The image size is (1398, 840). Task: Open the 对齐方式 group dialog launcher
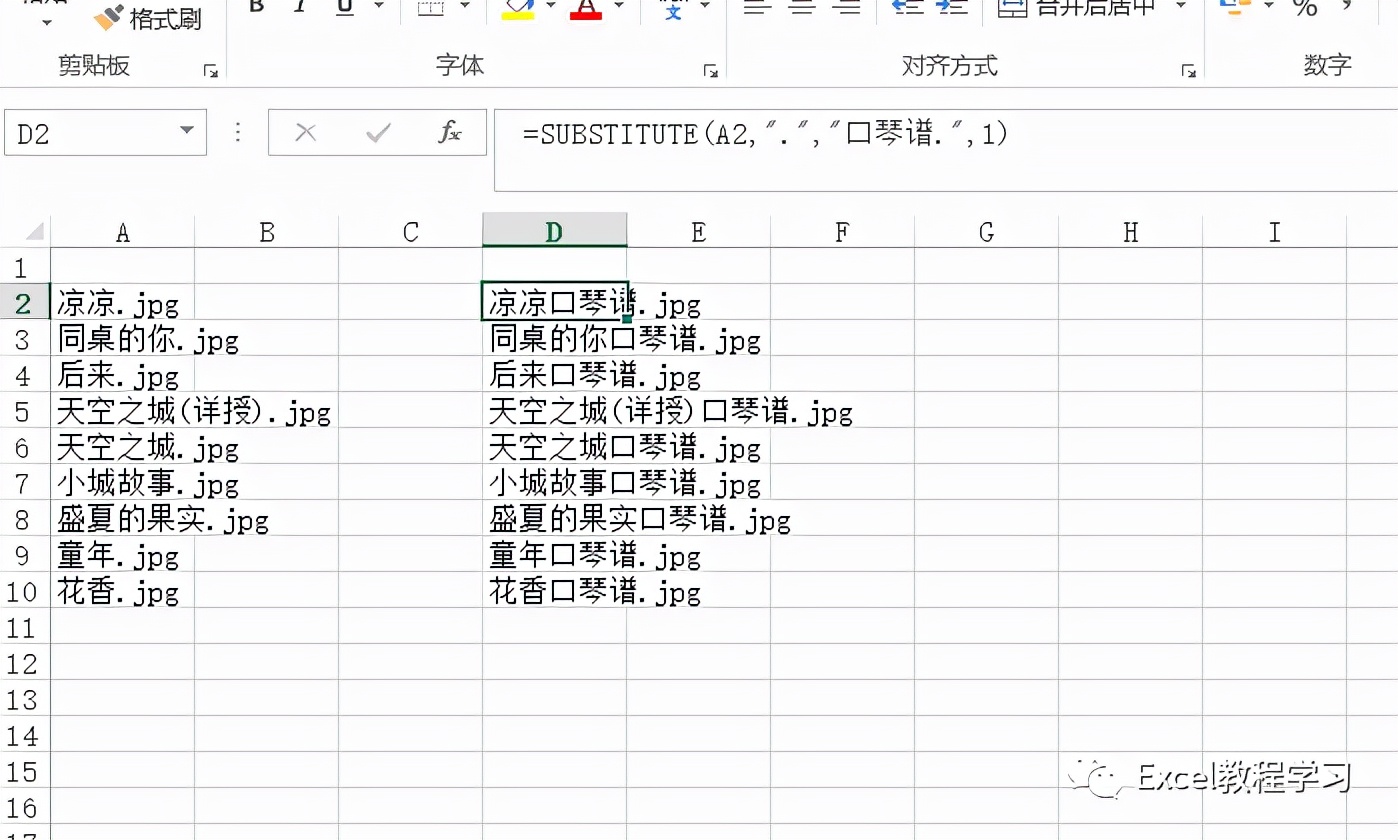[x=1190, y=72]
